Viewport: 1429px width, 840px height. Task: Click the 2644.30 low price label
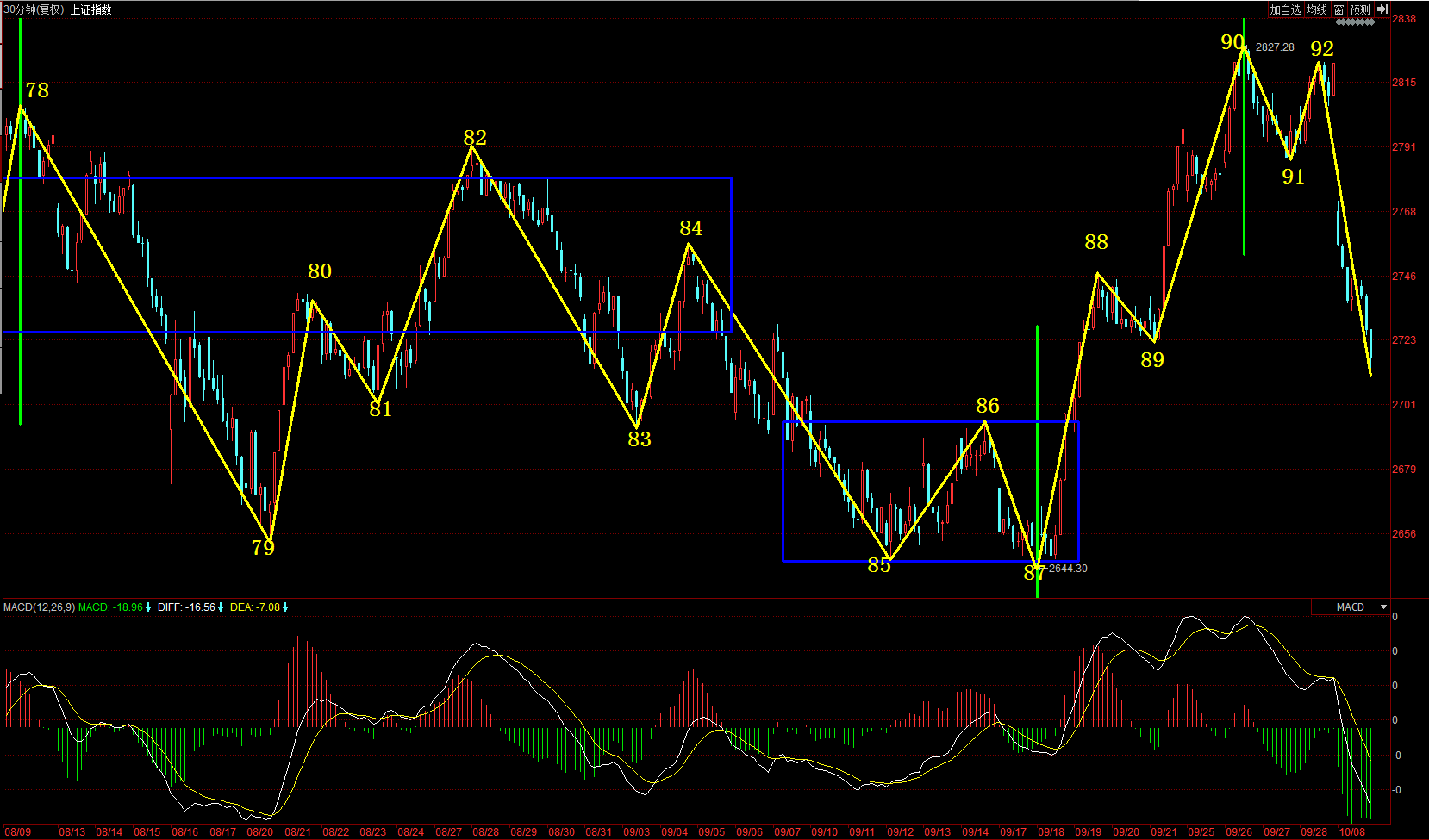coord(1068,569)
